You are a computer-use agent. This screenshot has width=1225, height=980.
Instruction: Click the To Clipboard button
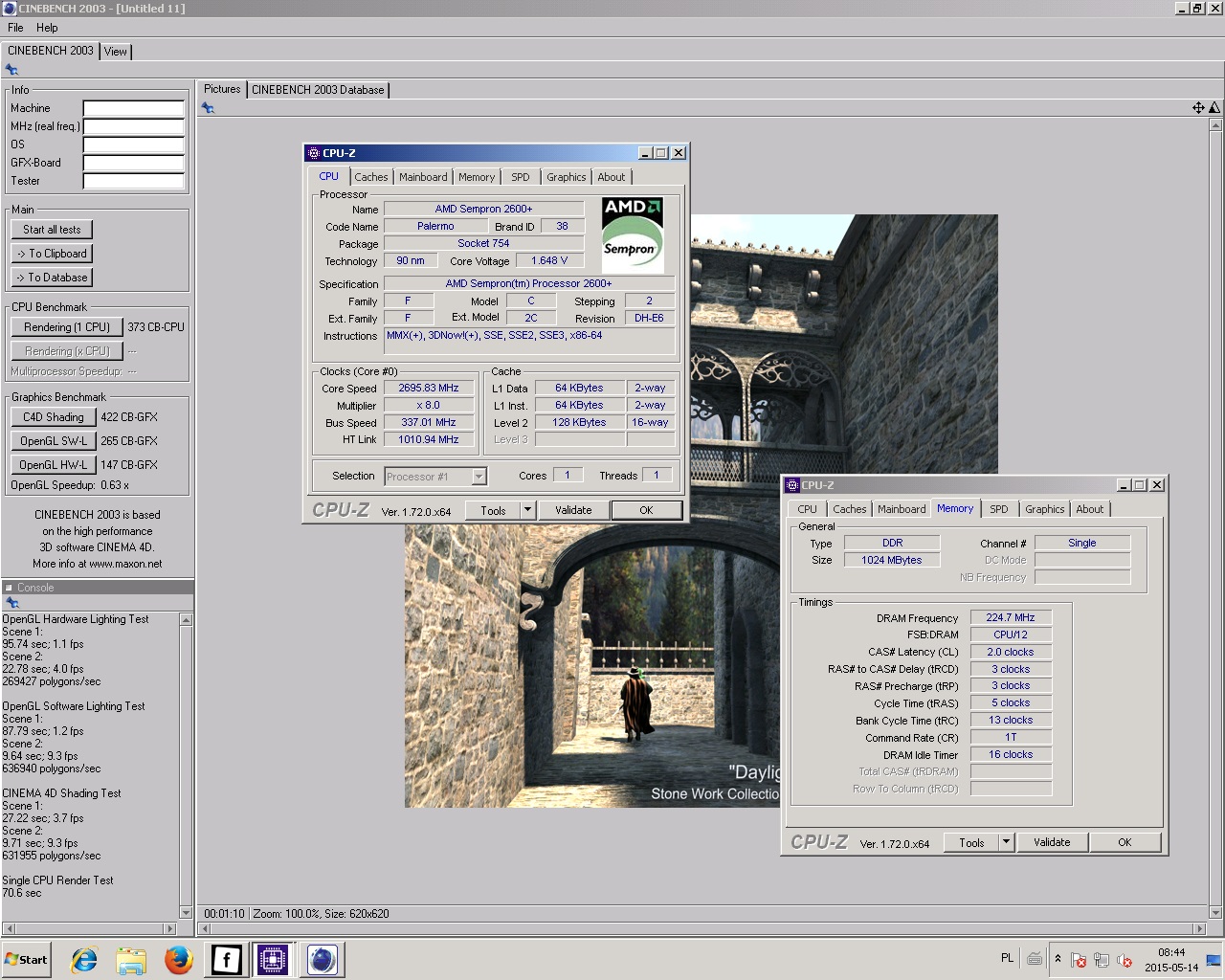coord(53,254)
